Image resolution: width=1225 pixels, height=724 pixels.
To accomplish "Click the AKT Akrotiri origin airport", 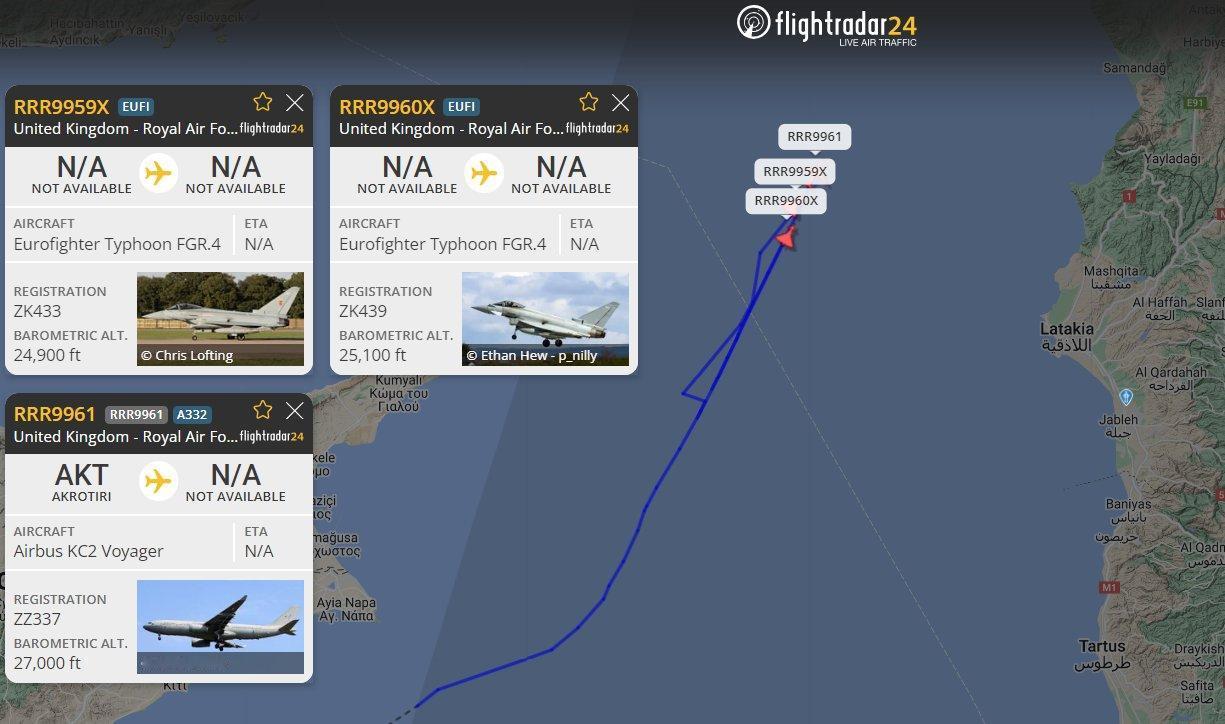I will click(x=81, y=481).
